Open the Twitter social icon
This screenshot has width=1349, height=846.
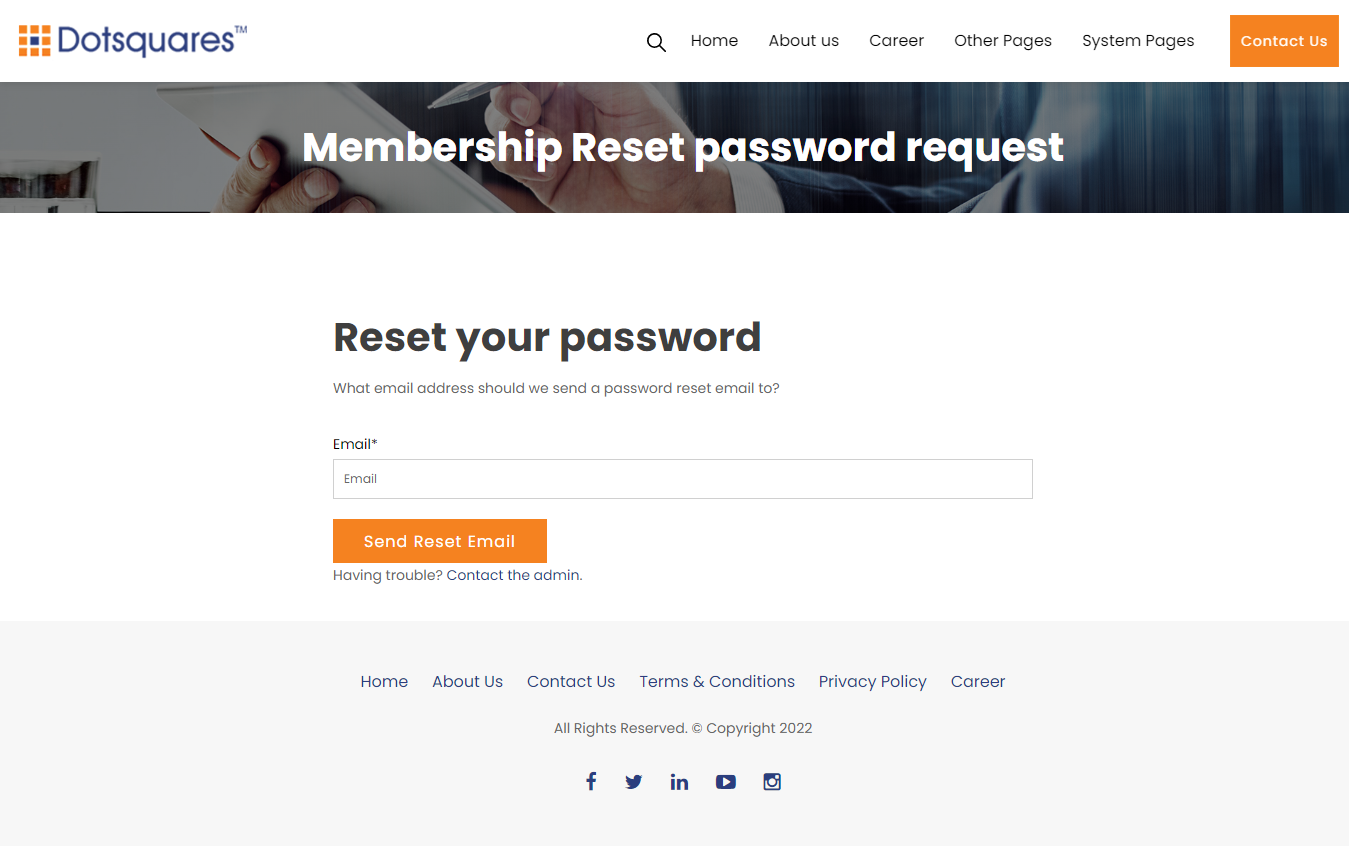[x=634, y=782]
